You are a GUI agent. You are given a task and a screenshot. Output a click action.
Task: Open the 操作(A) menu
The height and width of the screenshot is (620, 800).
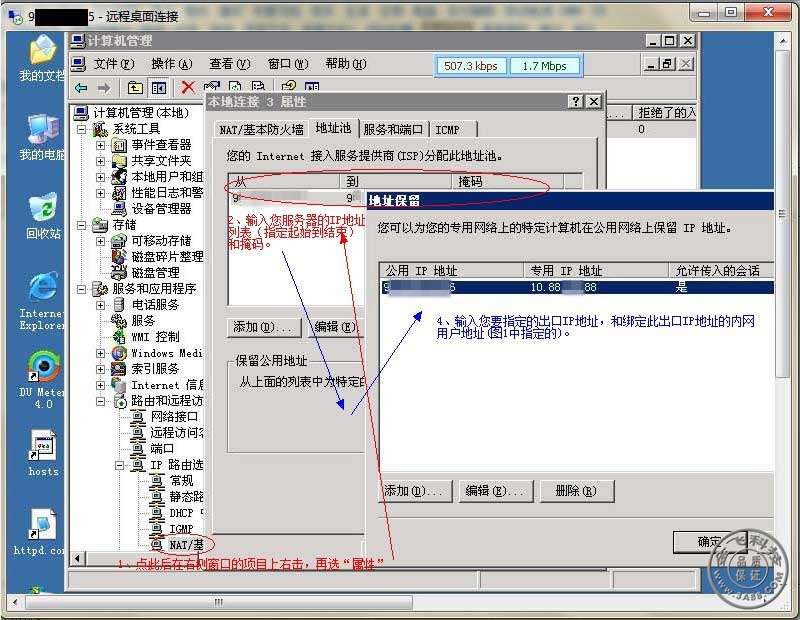[x=170, y=64]
